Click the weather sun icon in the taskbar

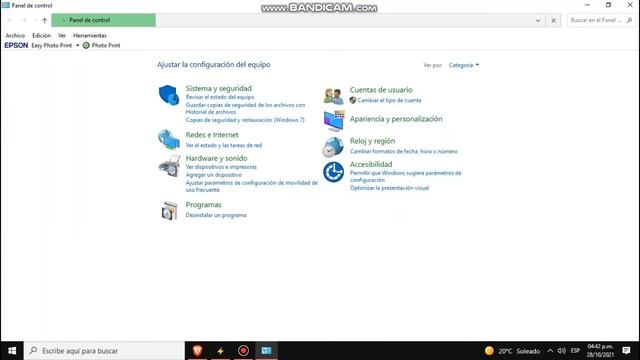(x=489, y=351)
